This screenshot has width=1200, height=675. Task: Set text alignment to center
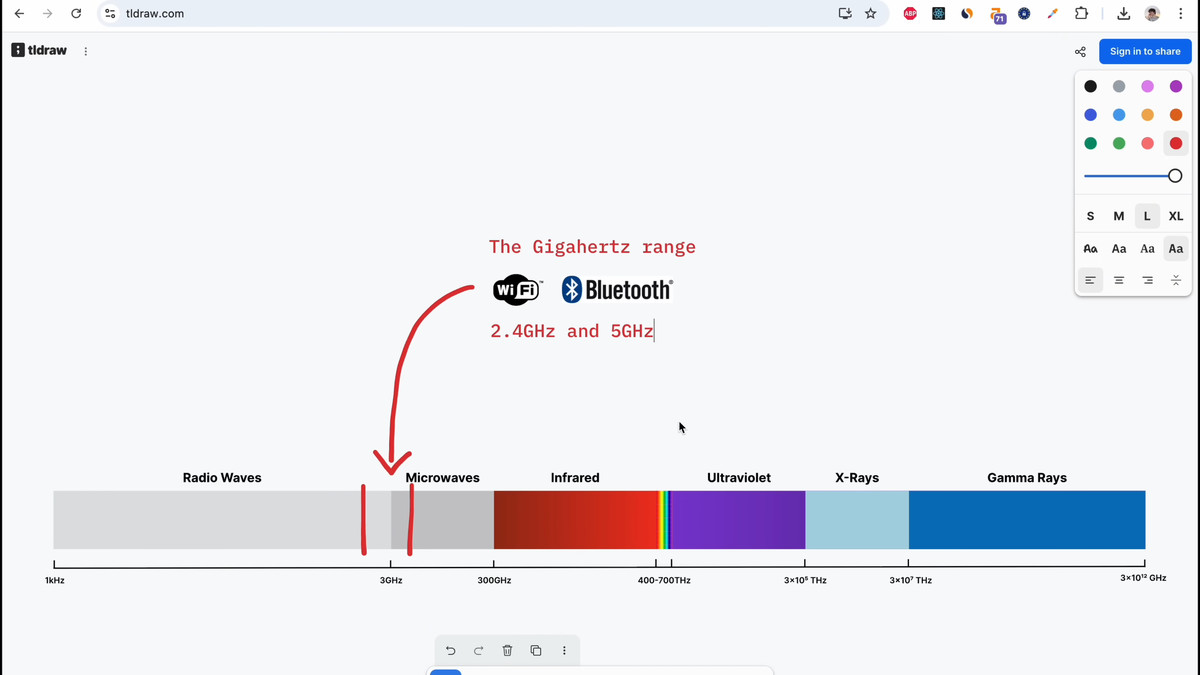1119,281
